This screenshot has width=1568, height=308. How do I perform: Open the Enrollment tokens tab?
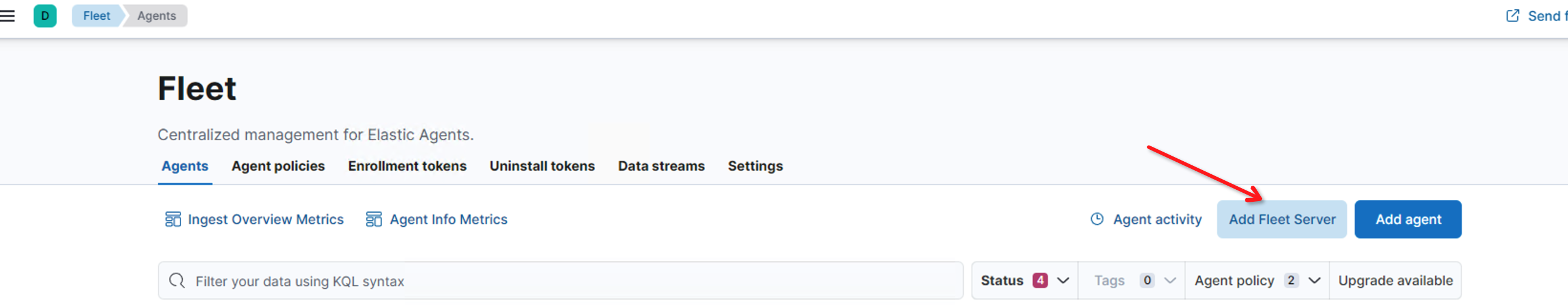406,166
